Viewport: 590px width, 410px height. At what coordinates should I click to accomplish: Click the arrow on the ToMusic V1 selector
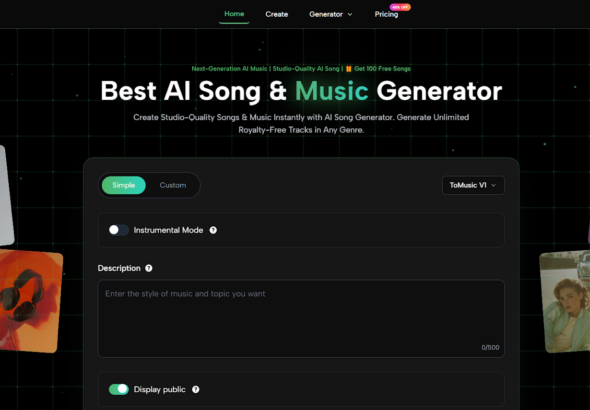tap(494, 185)
